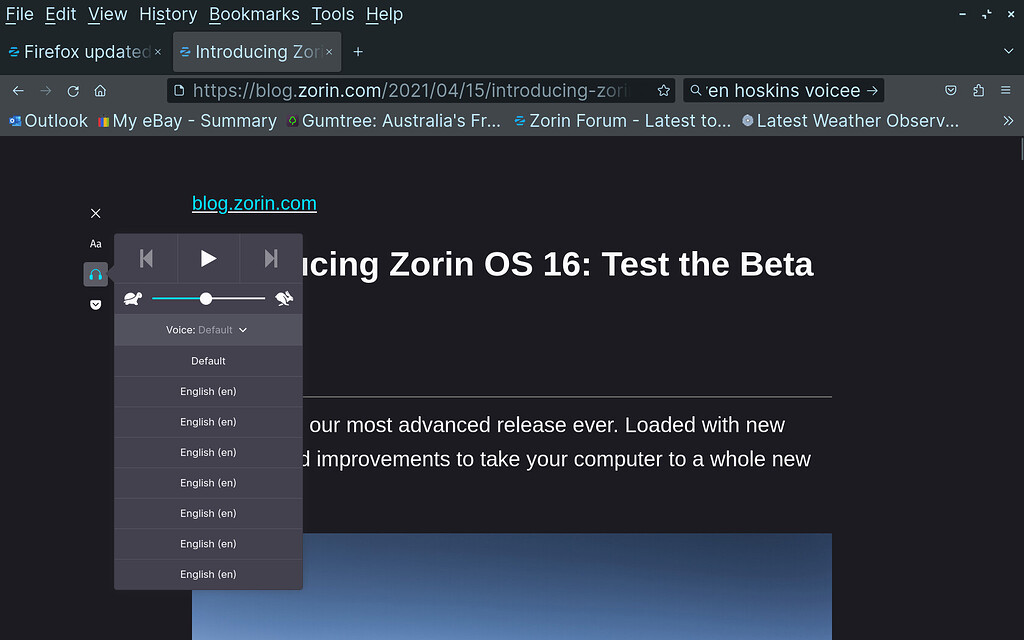Open the View menu
Image resolution: width=1024 pixels, height=640 pixels.
pyautogui.click(x=108, y=14)
